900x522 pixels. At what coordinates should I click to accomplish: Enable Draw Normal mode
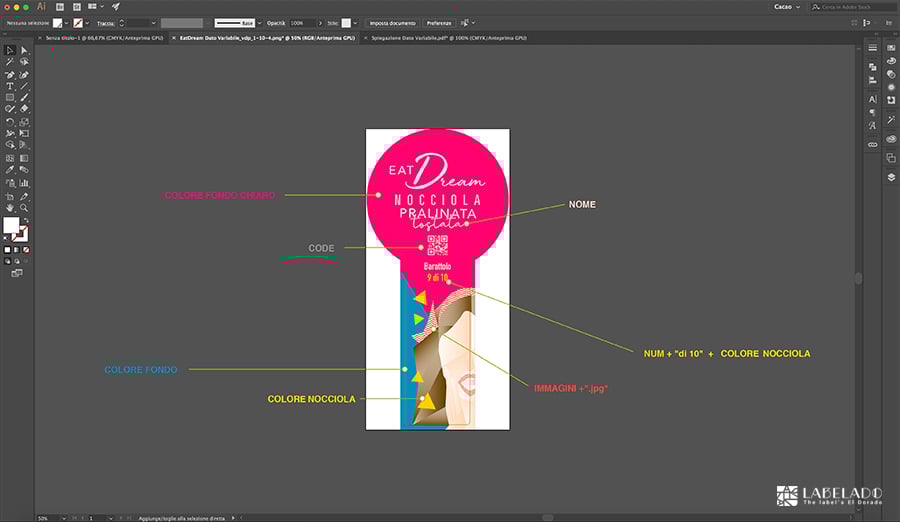(7, 261)
